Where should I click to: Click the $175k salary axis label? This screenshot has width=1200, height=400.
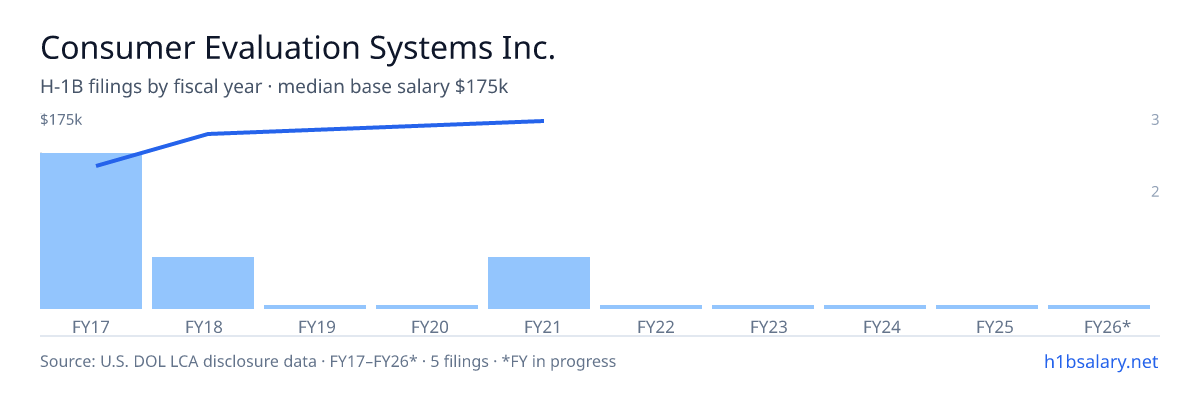pos(61,120)
